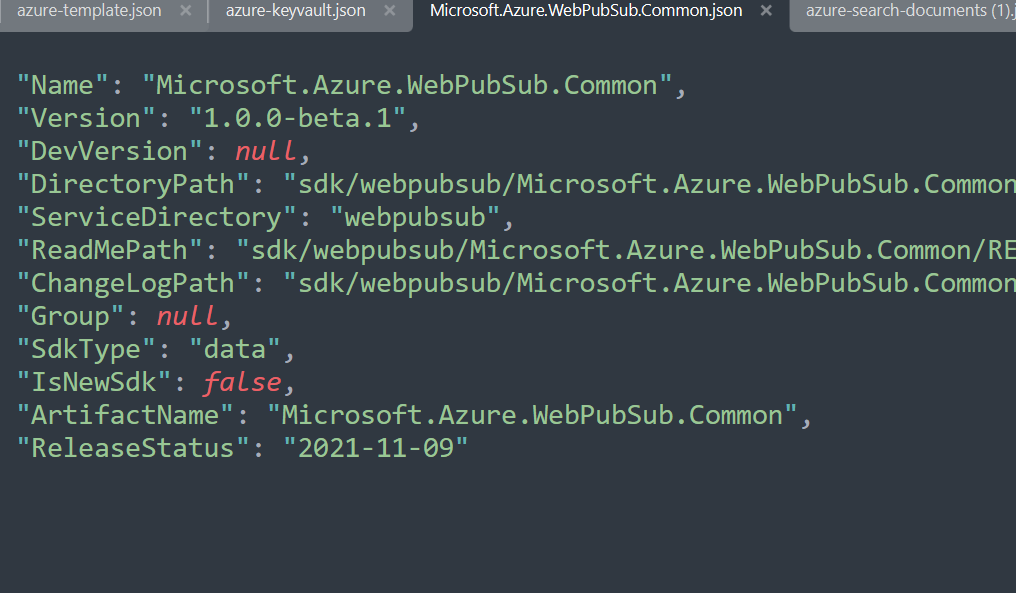The image size is (1016, 593).
Task: Click the "ArtifactName" key
Action: pos(125,416)
